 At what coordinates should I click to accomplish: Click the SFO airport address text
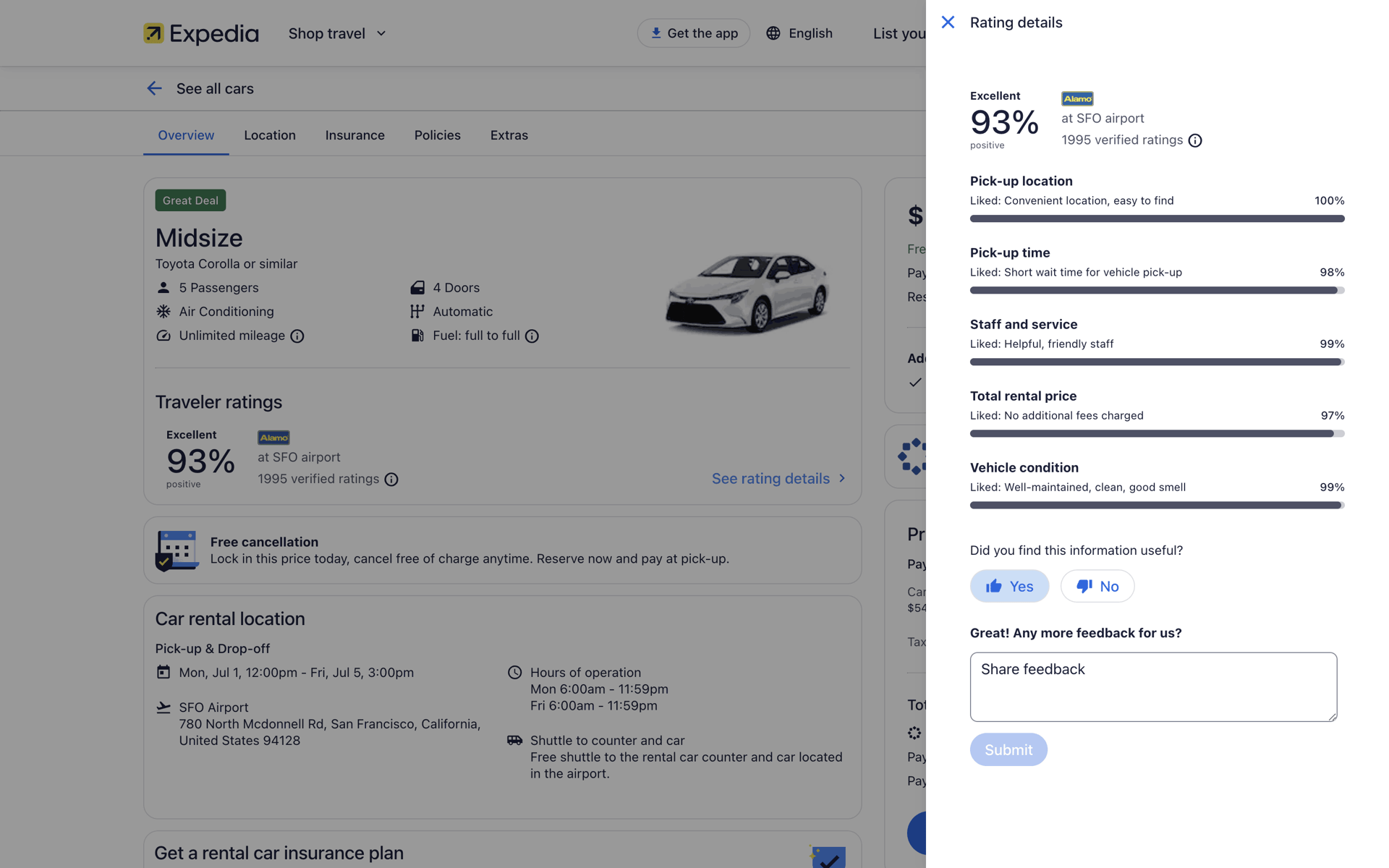coord(330,732)
